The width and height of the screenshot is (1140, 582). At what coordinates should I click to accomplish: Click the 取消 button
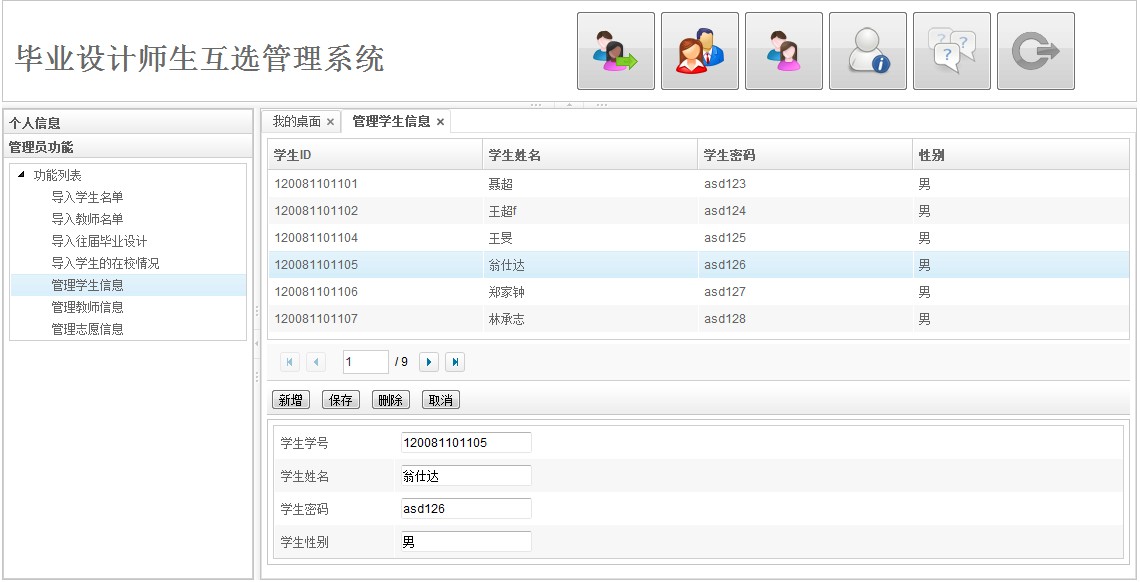click(441, 400)
